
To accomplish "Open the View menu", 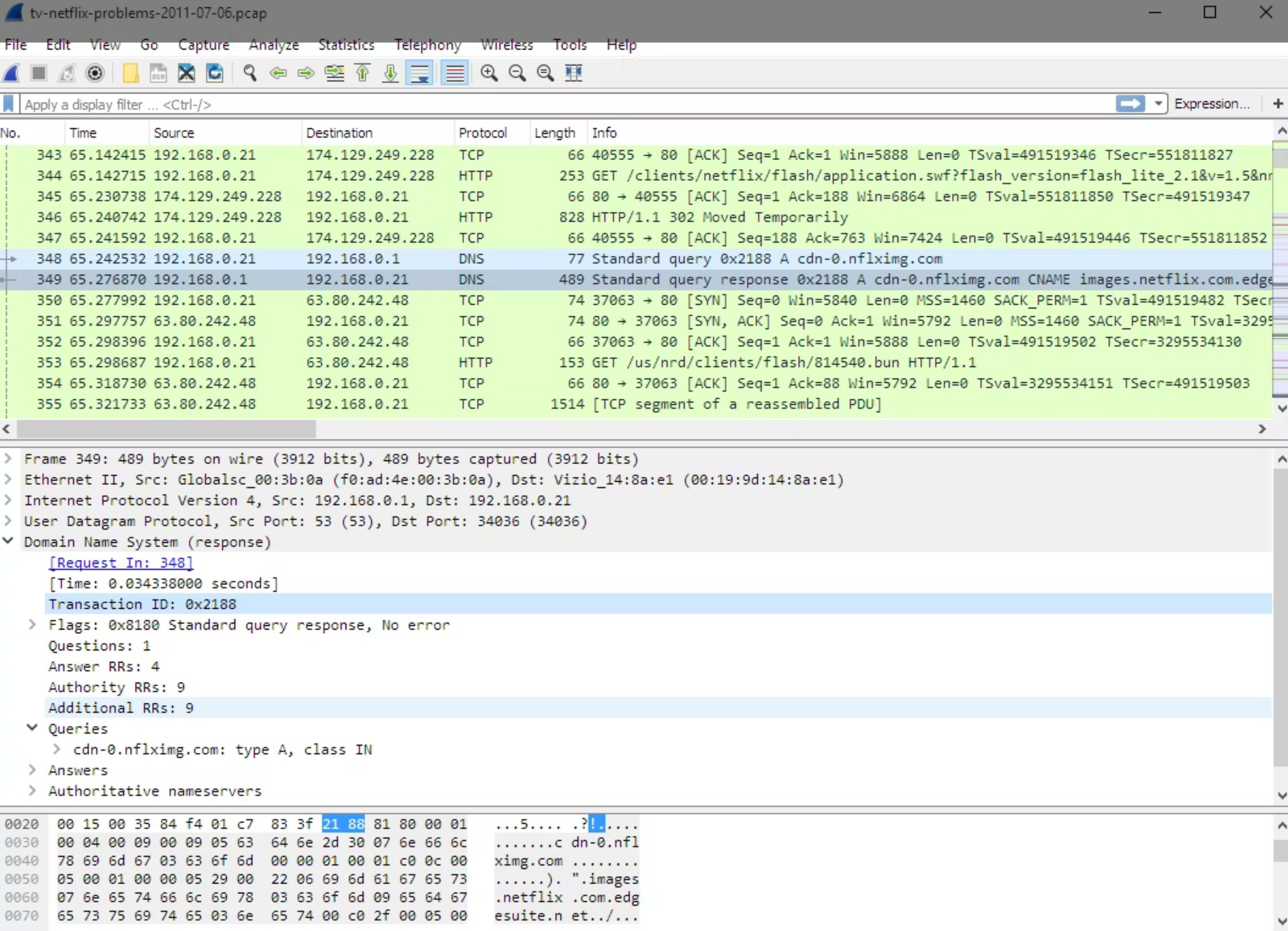I will (105, 45).
